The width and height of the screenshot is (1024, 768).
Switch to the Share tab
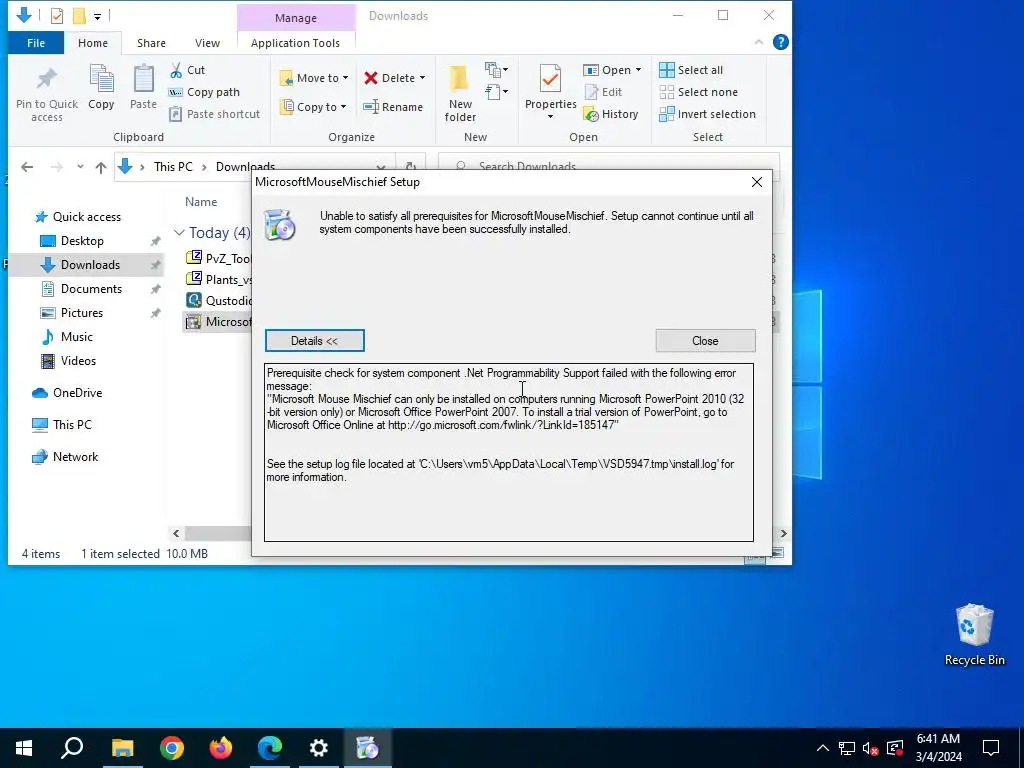[x=151, y=43]
